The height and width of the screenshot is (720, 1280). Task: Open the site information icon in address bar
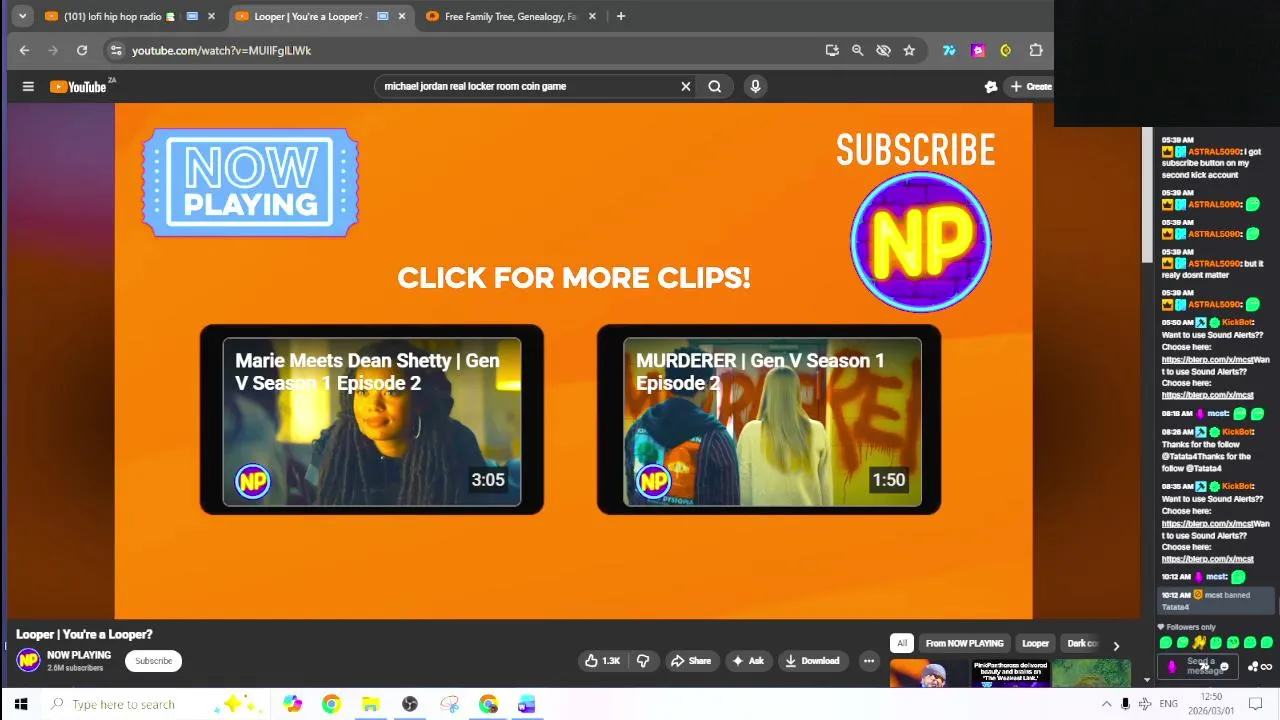click(x=116, y=50)
